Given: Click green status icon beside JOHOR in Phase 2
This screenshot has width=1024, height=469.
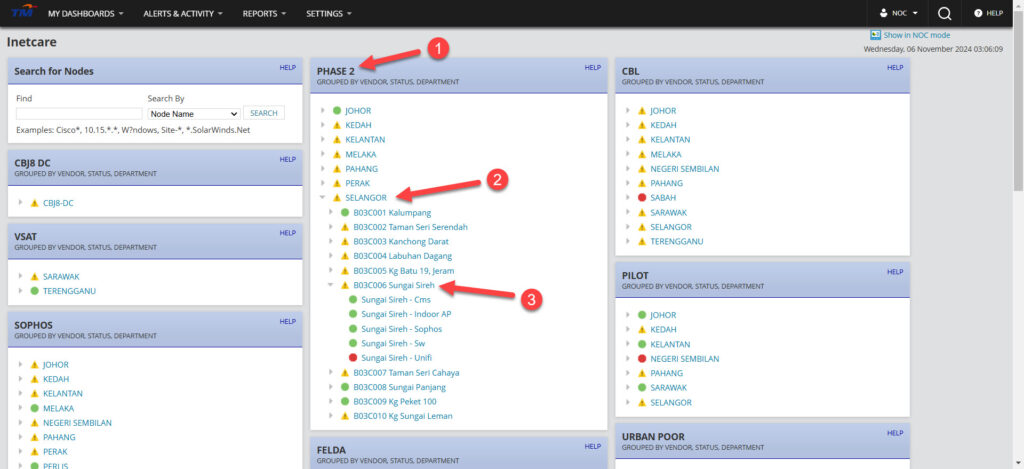Looking at the screenshot, I should [x=337, y=111].
